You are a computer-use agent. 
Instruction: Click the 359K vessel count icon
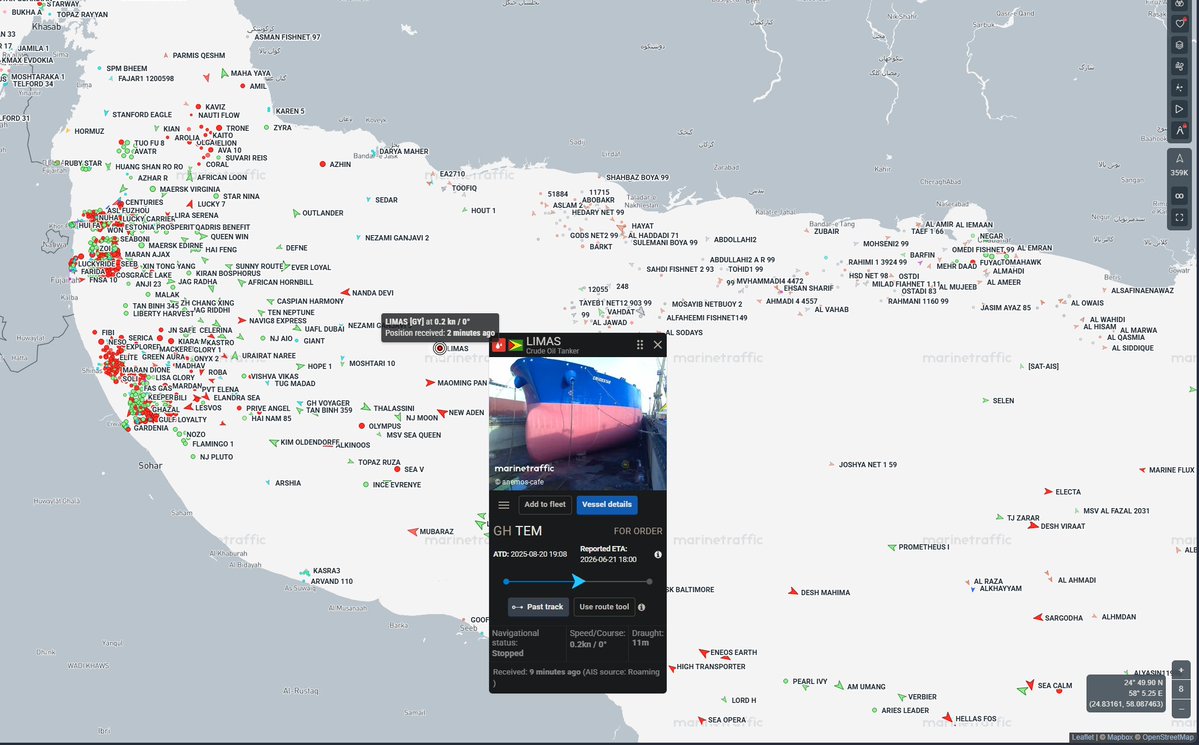point(1179,164)
